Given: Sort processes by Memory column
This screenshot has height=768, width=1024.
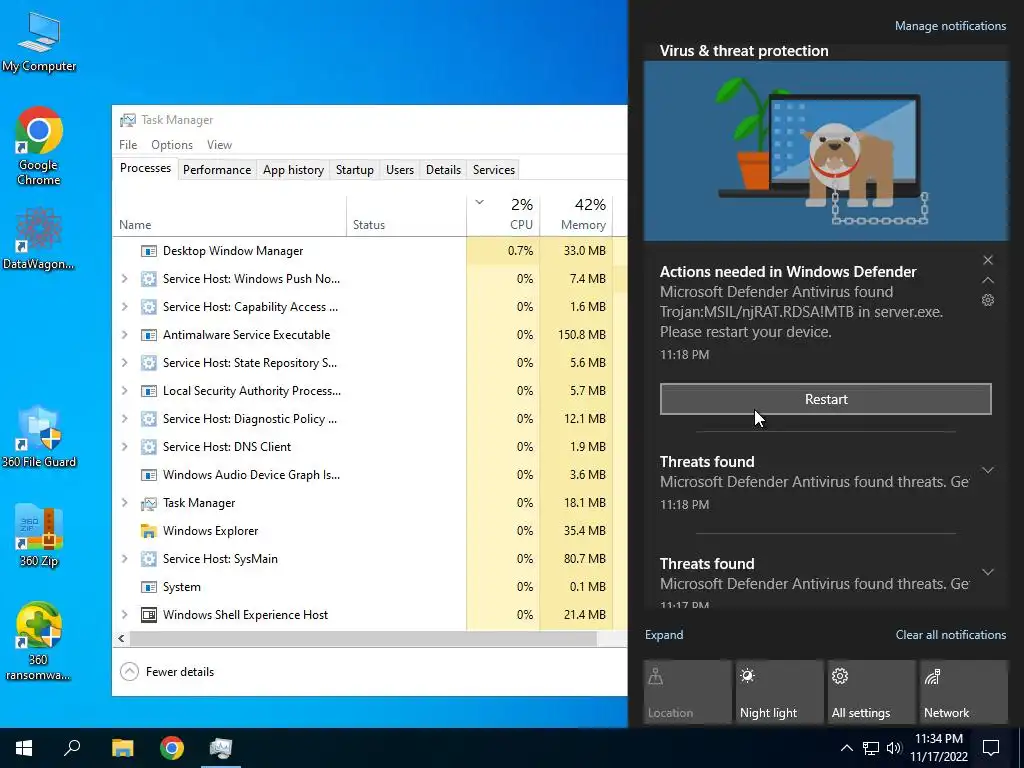Looking at the screenshot, I should [x=577, y=216].
